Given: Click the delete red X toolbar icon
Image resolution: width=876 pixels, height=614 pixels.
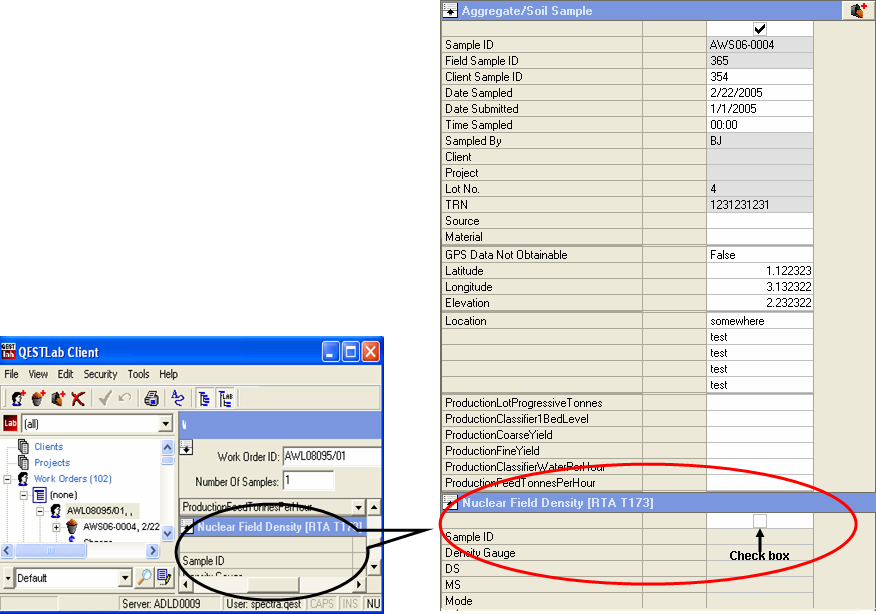Looking at the screenshot, I should [x=78, y=398].
